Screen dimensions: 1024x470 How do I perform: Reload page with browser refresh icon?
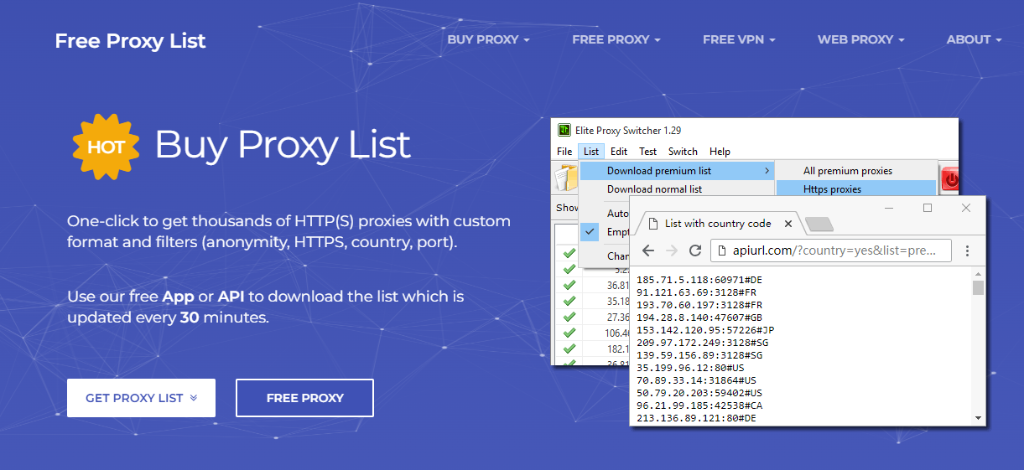coord(696,251)
